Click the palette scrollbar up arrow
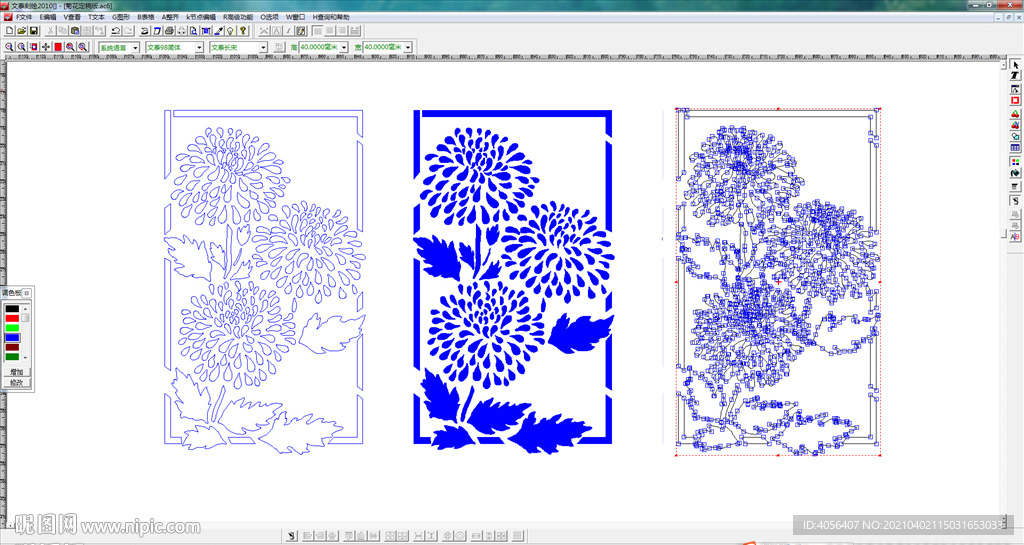The image size is (1024, 545). tap(25, 308)
